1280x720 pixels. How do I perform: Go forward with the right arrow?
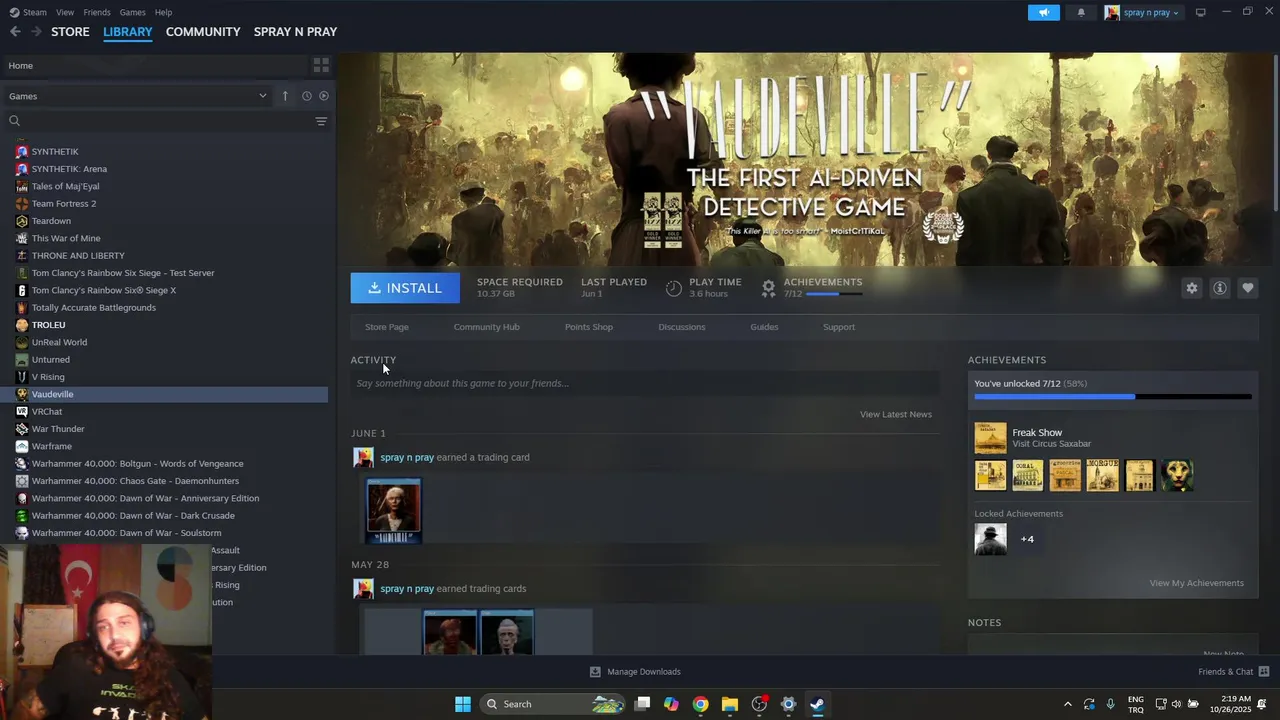point(36,32)
